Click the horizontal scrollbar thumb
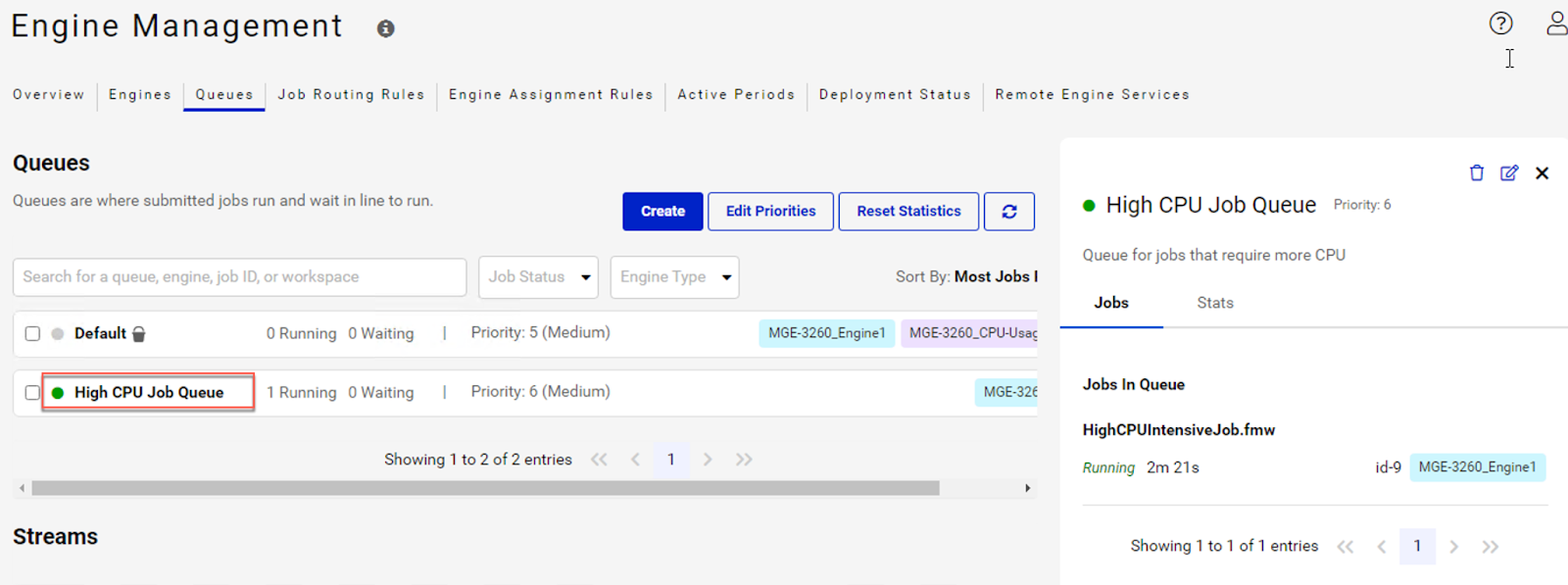Viewport: 1568px width, 585px height. (x=485, y=488)
